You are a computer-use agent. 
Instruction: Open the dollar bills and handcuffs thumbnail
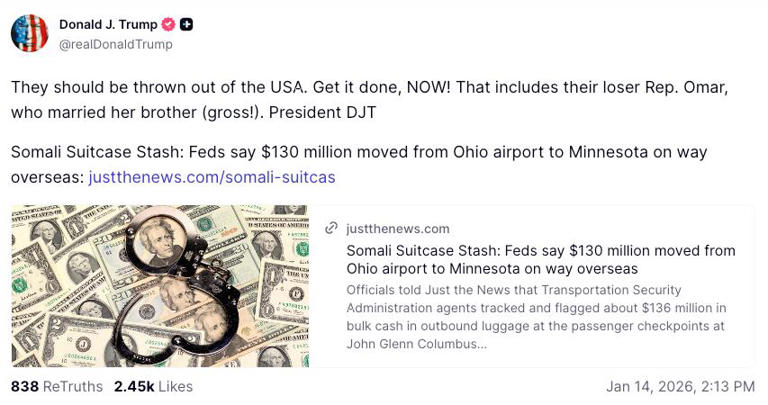pos(160,286)
